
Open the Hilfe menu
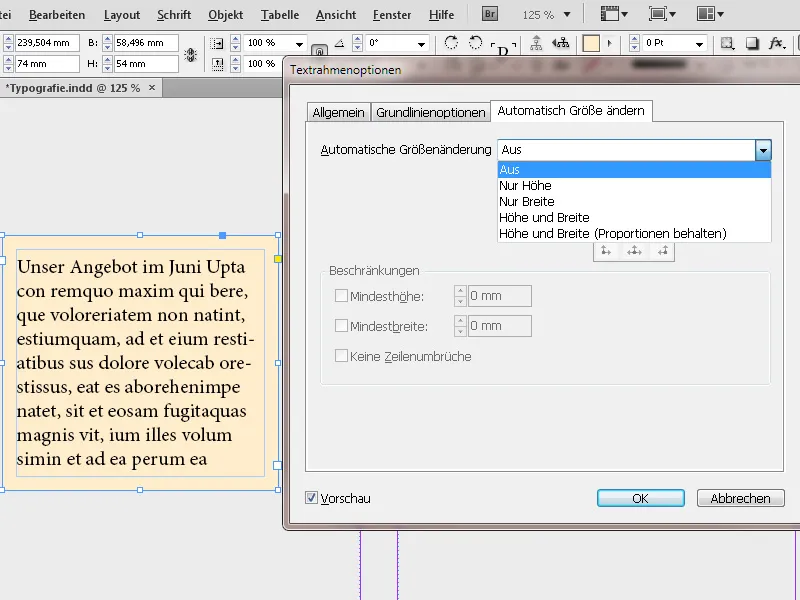tap(441, 15)
